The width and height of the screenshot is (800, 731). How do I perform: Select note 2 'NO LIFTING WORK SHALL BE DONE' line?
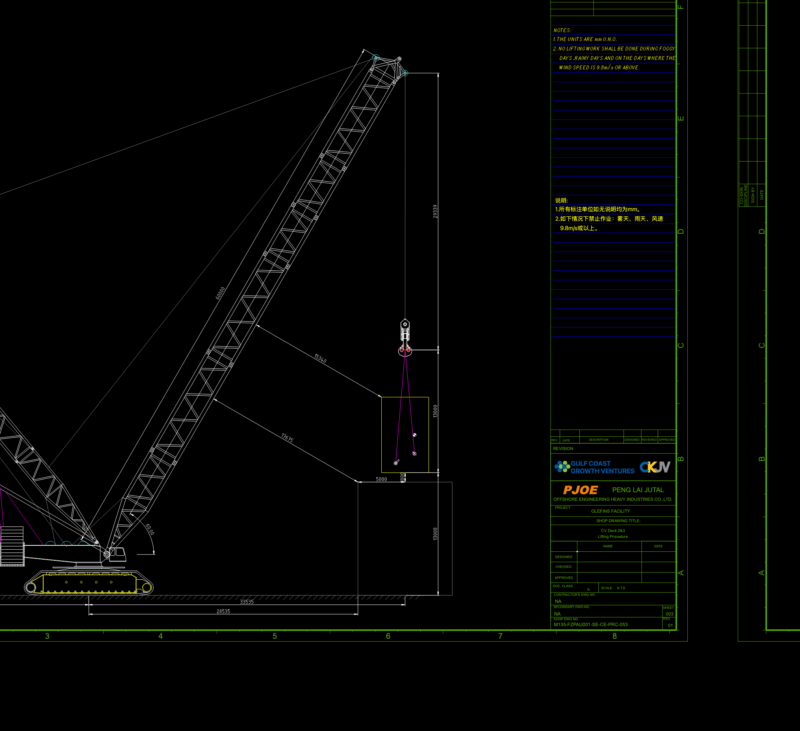[614, 49]
